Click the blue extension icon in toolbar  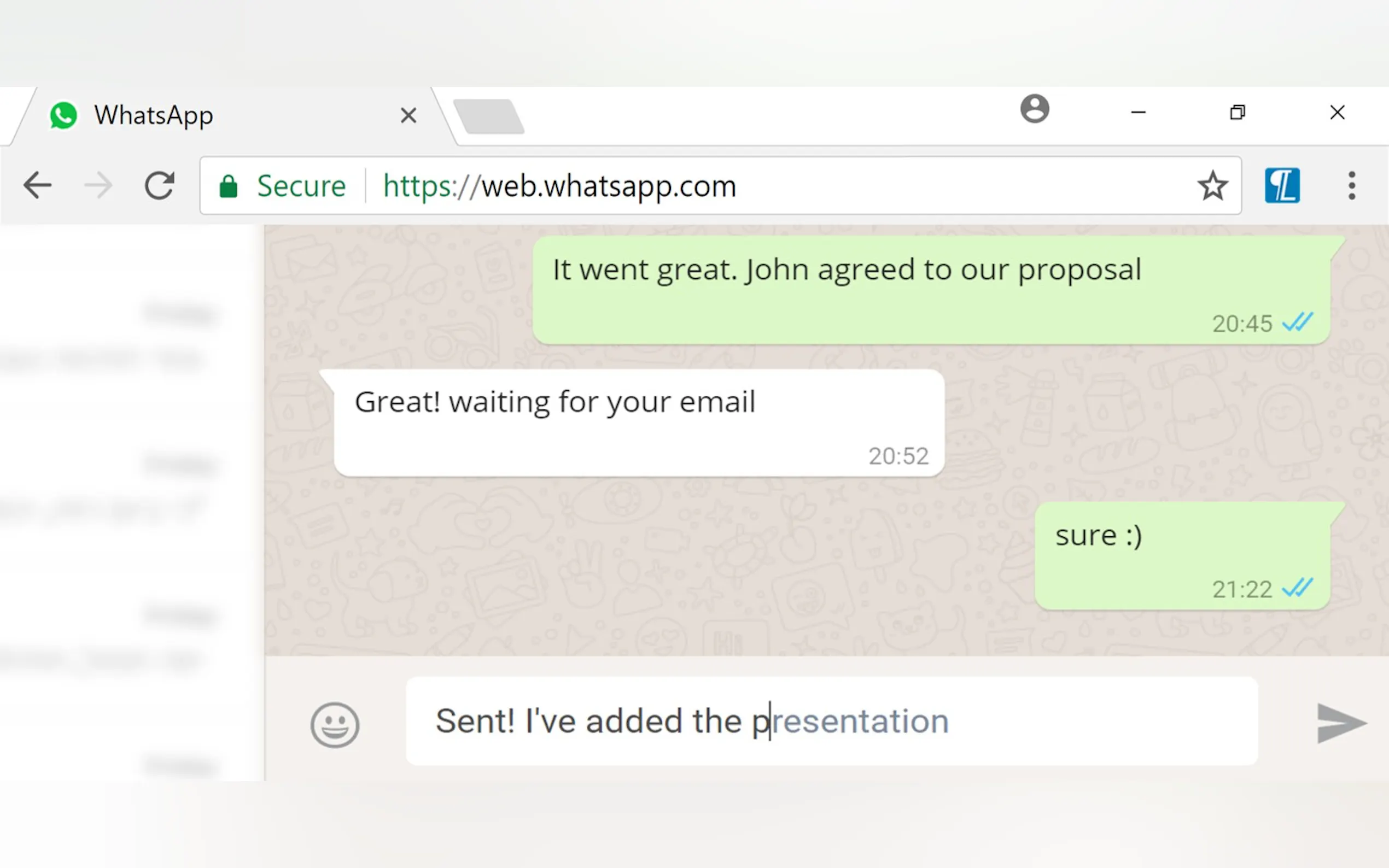pos(1282,185)
